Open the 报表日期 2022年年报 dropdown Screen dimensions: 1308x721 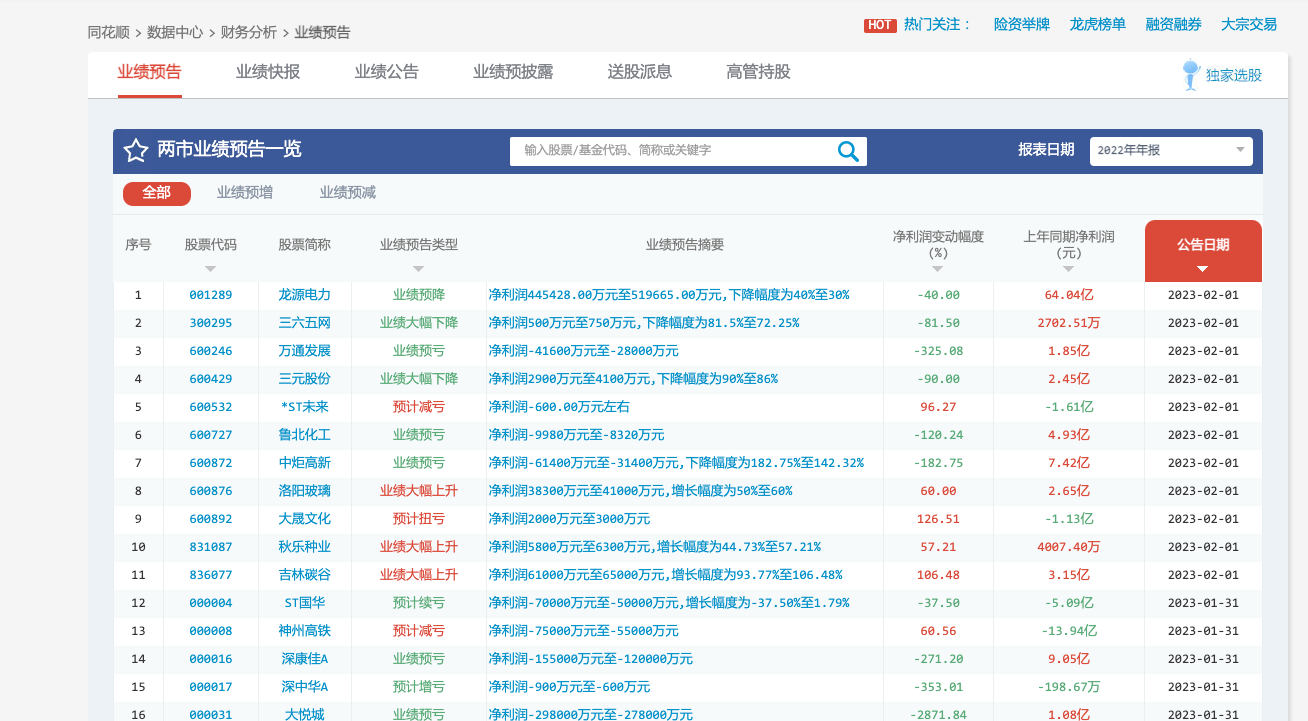[1171, 150]
